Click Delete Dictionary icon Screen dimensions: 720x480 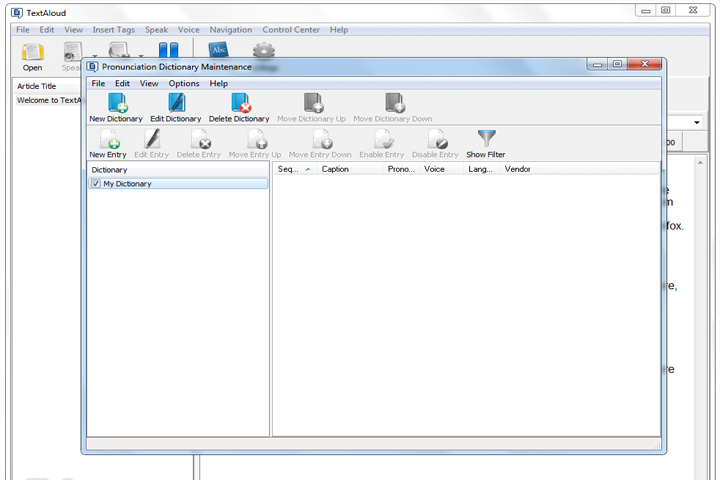pos(241,103)
